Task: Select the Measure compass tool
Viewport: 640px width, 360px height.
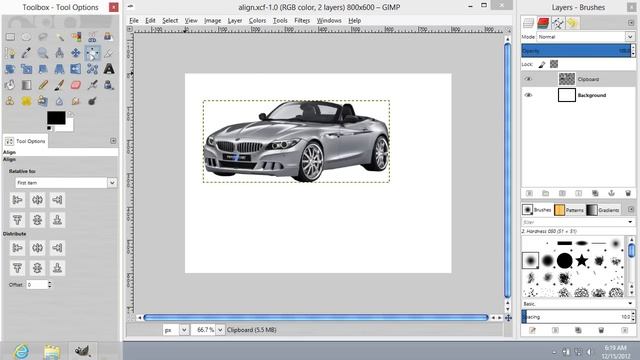Action: (x=60, y=53)
